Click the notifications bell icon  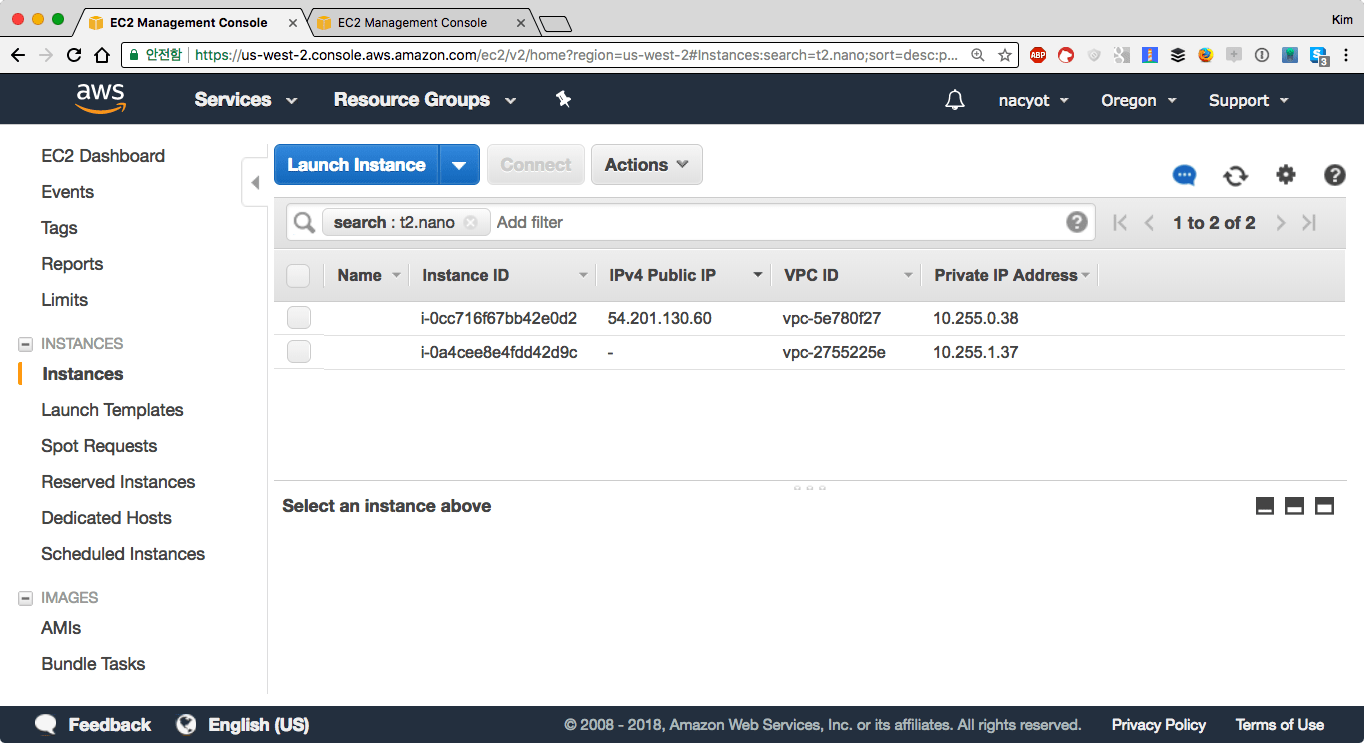955,100
